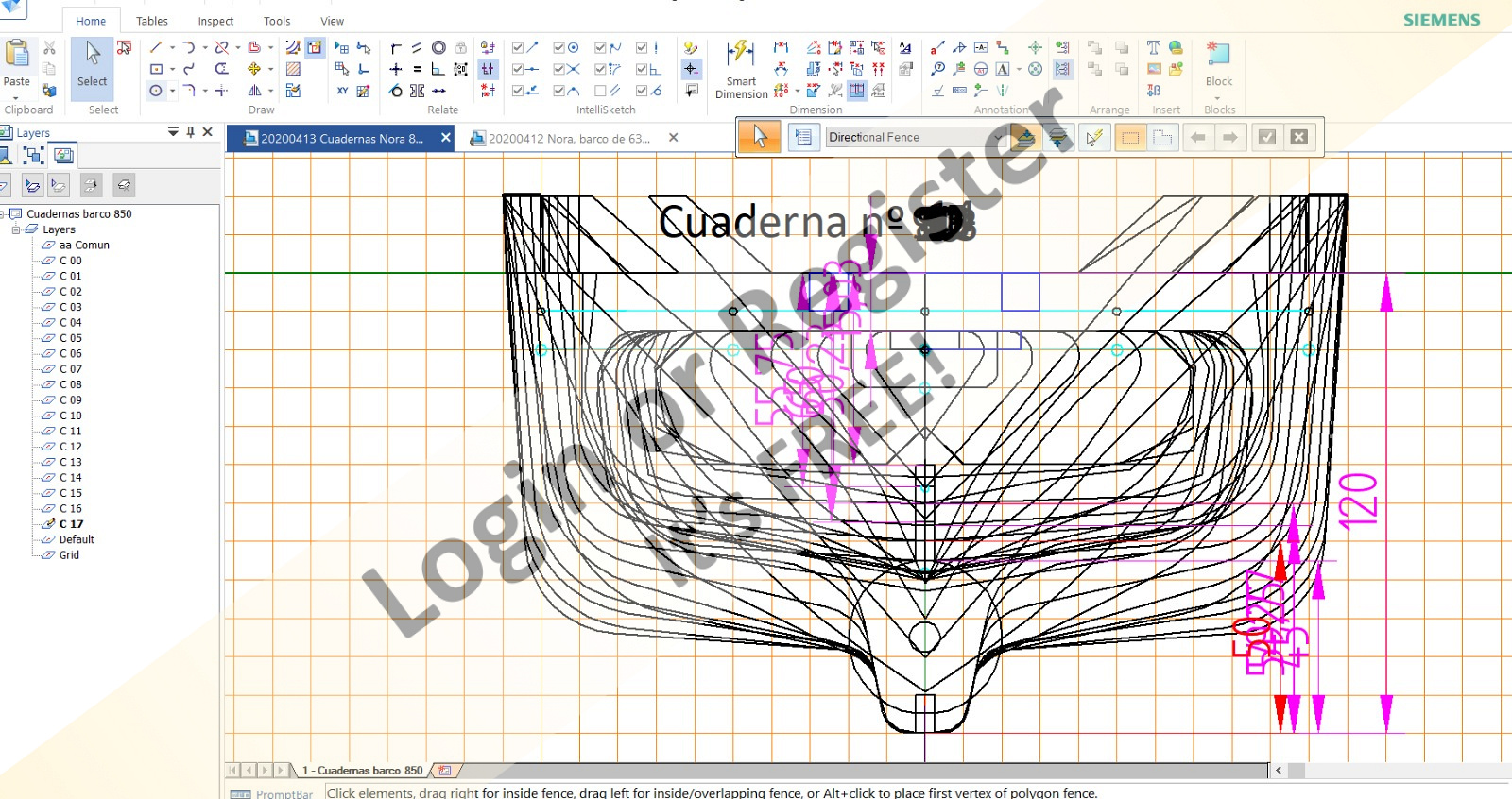
Task: Click the Paste clipboard icon
Action: [x=17, y=59]
